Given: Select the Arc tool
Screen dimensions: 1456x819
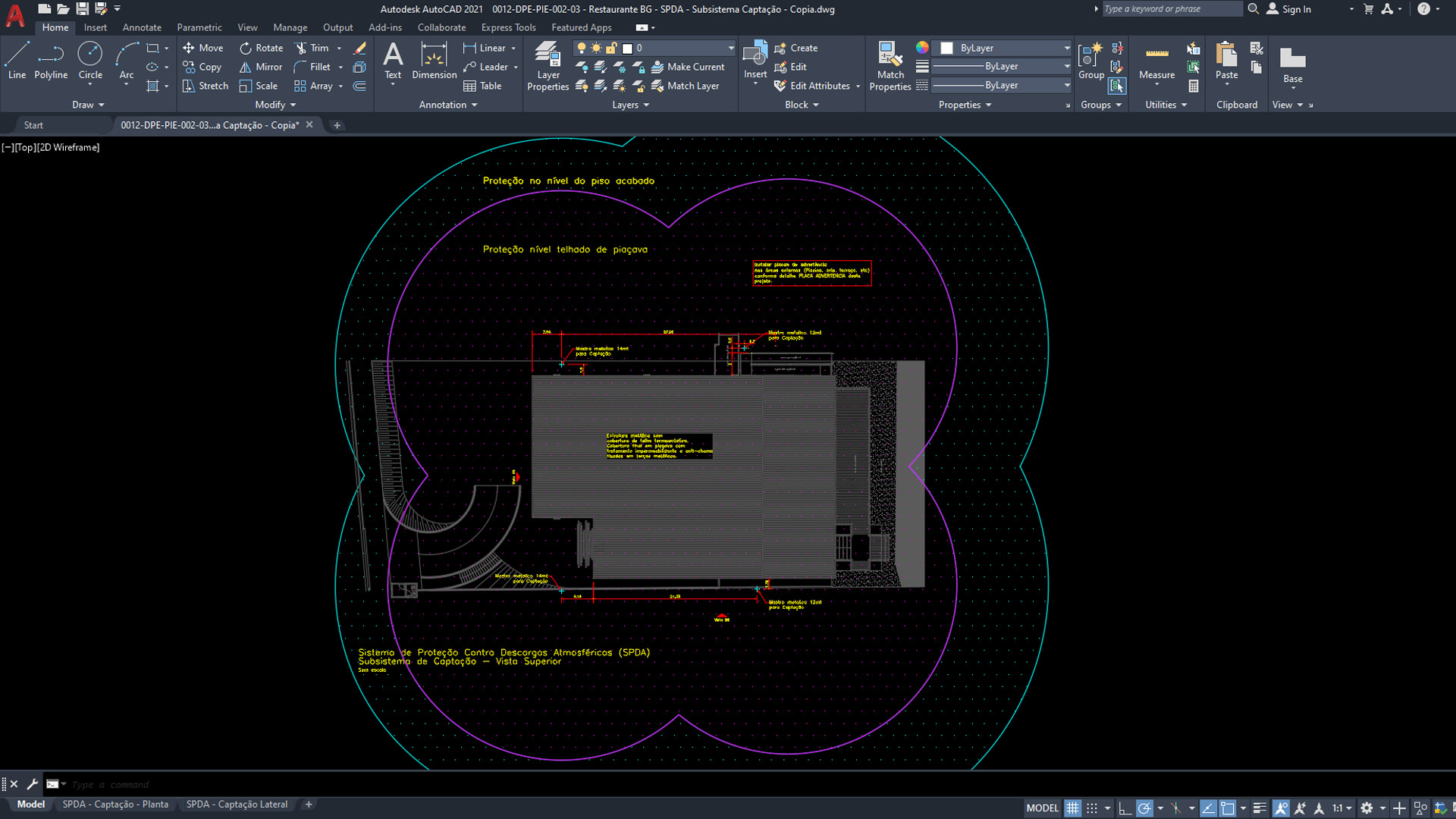Looking at the screenshot, I should point(127,61).
